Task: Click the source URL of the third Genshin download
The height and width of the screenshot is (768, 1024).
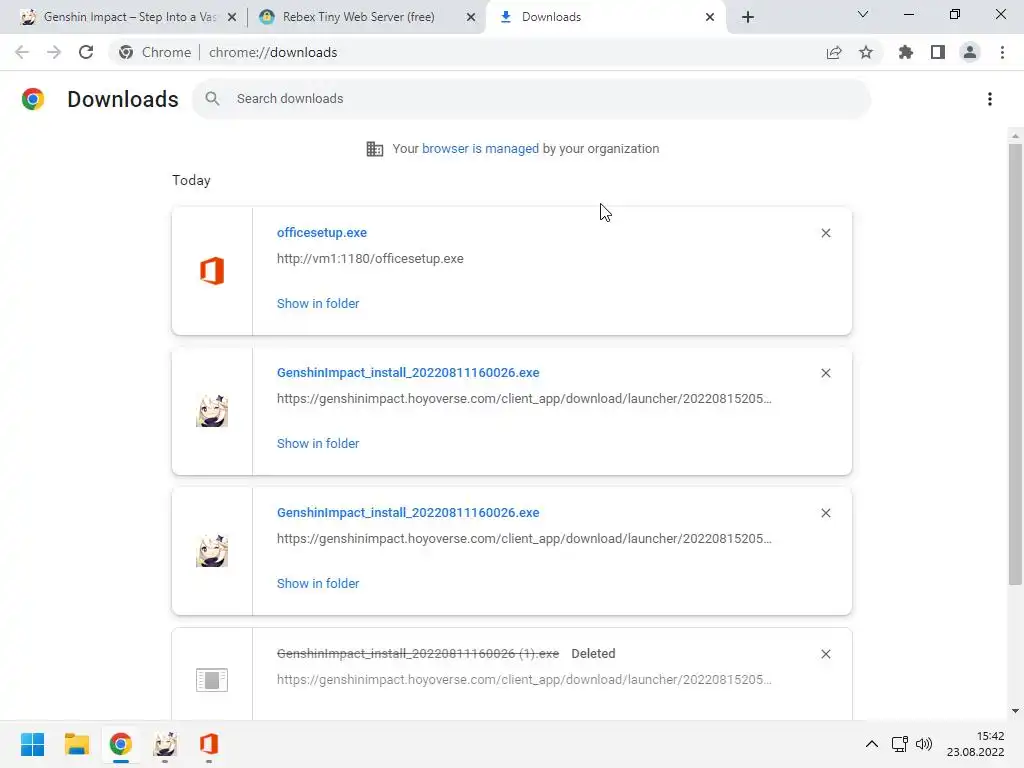Action: click(524, 539)
